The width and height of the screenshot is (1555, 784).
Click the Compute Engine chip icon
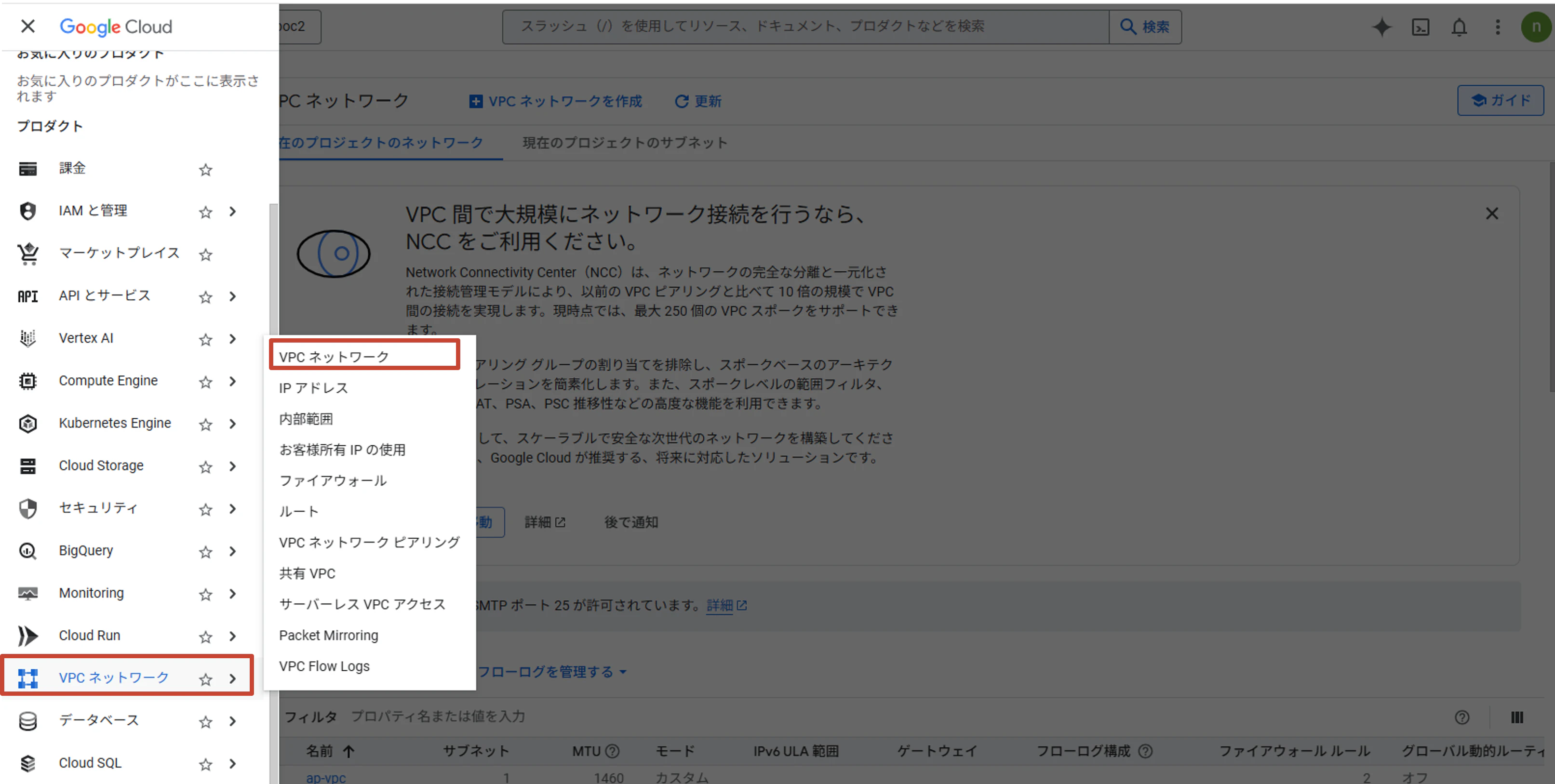(x=28, y=381)
